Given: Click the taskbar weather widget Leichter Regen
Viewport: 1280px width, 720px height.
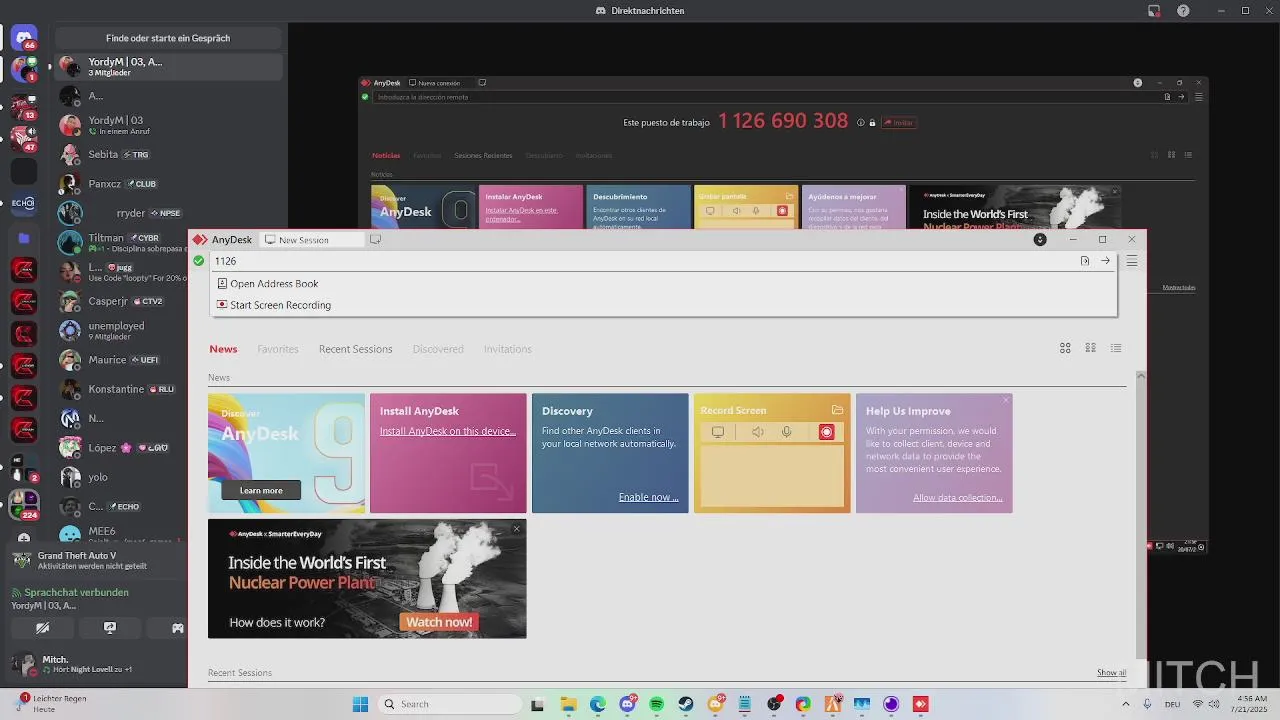Looking at the screenshot, I should pos(50,704).
